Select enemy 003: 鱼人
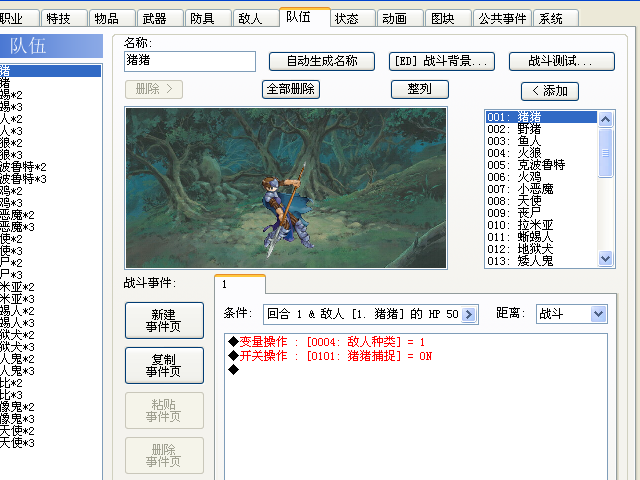 (x=541, y=141)
